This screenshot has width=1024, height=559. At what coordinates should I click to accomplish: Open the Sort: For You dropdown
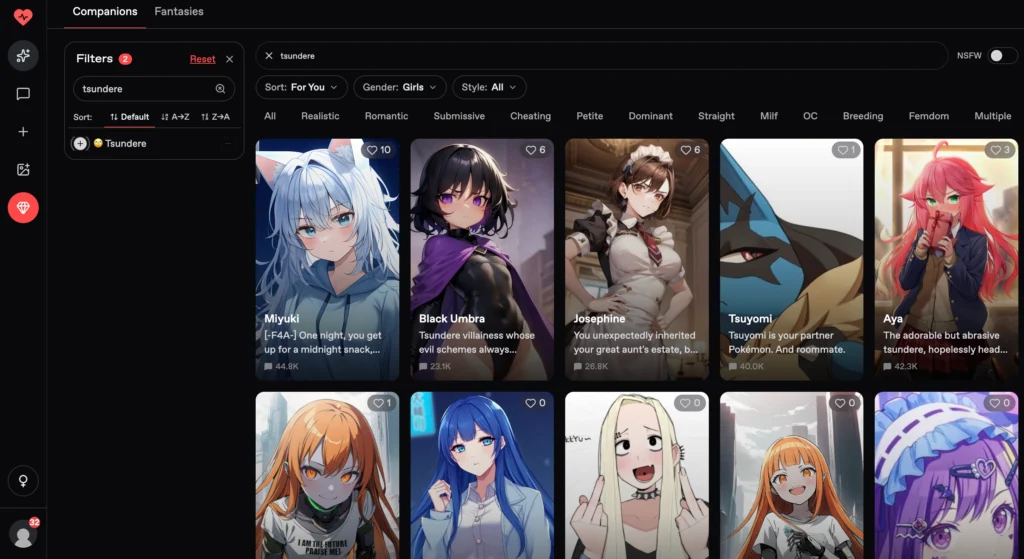[x=301, y=88]
